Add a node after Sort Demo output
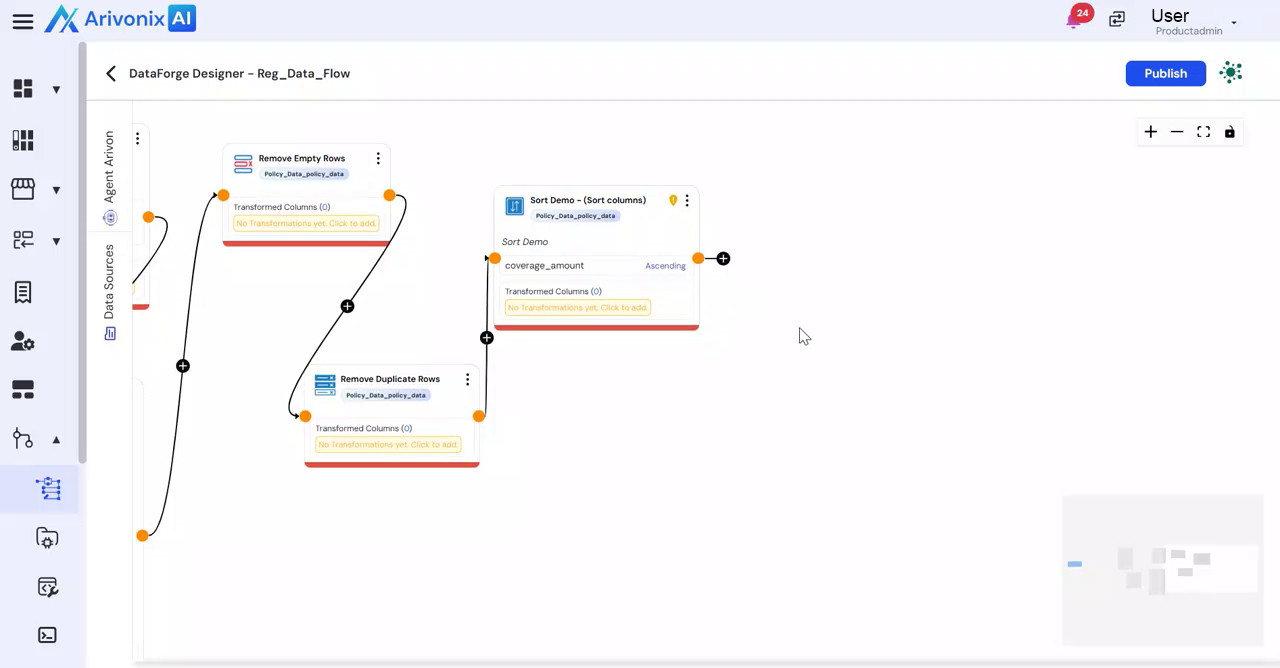 tap(723, 259)
